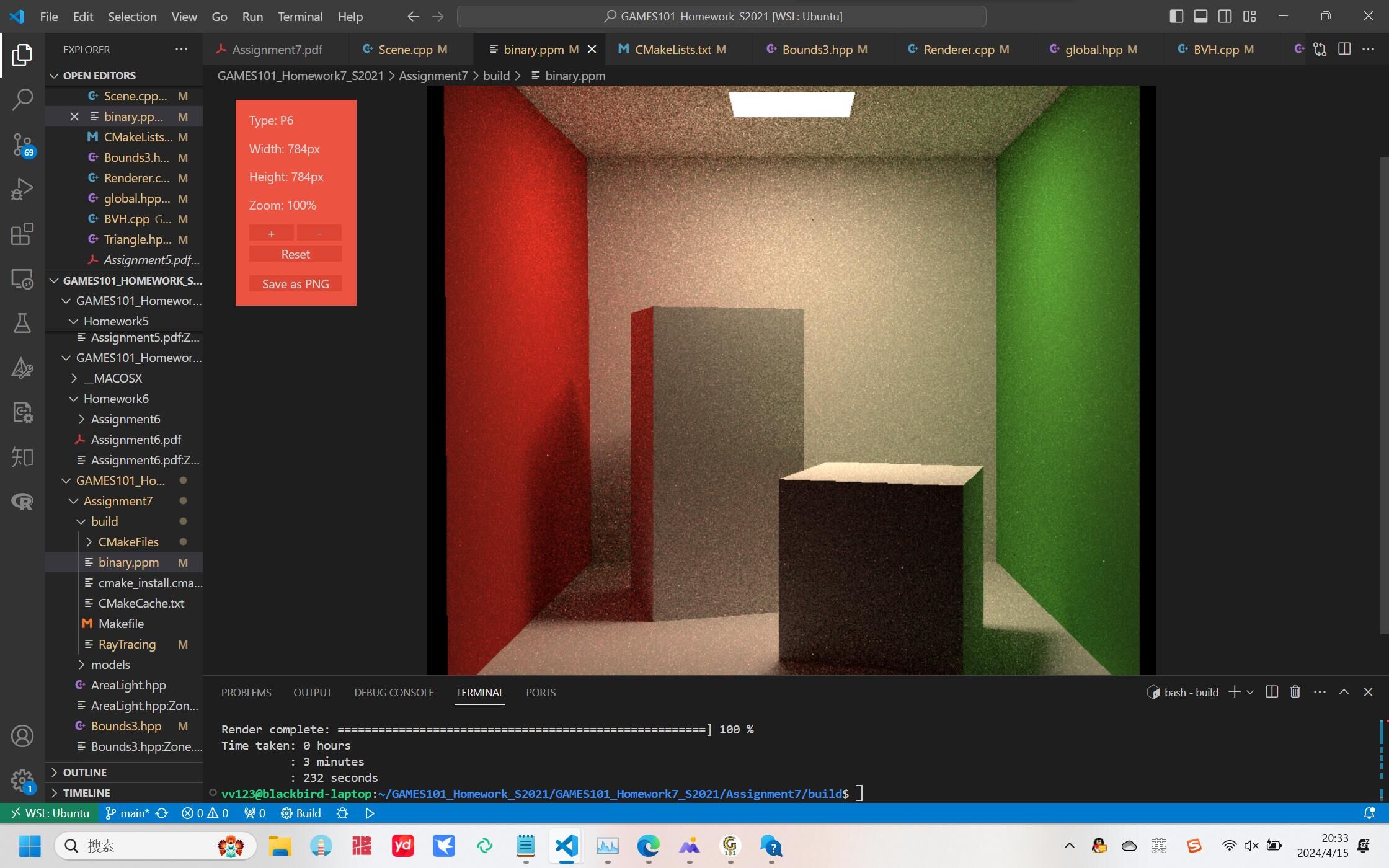The image size is (1389, 868).
Task: Open Microsoft Edge from the taskbar
Action: [648, 846]
